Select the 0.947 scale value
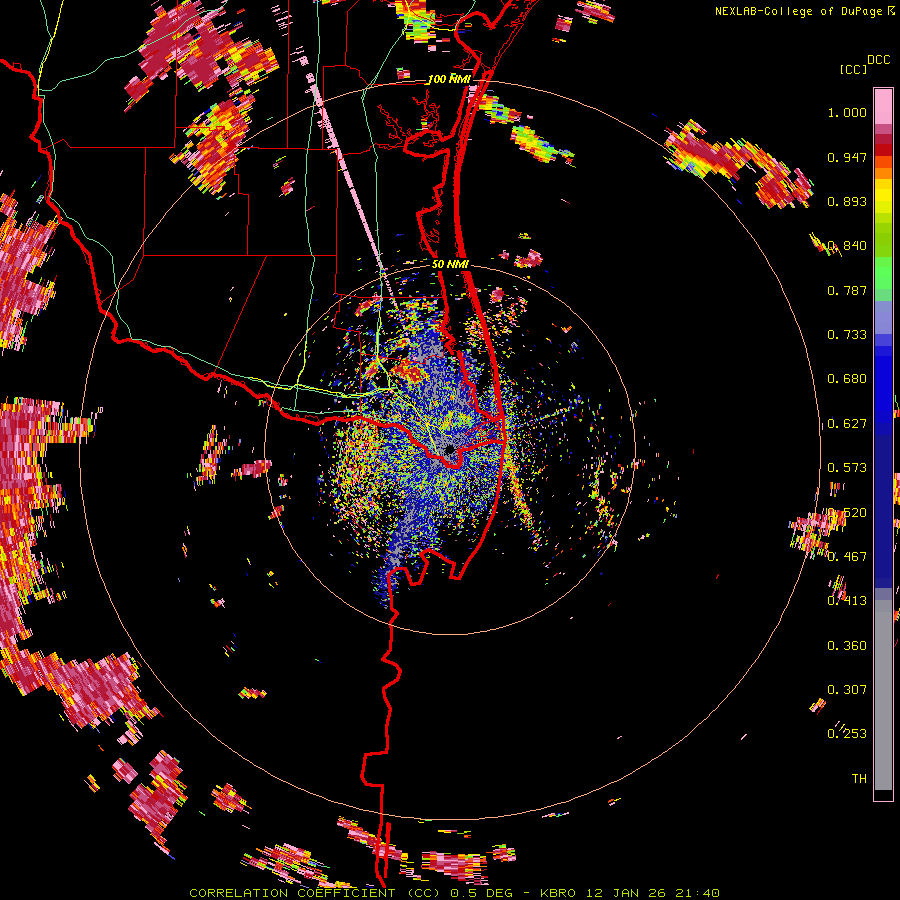This screenshot has width=900, height=900. [x=847, y=157]
